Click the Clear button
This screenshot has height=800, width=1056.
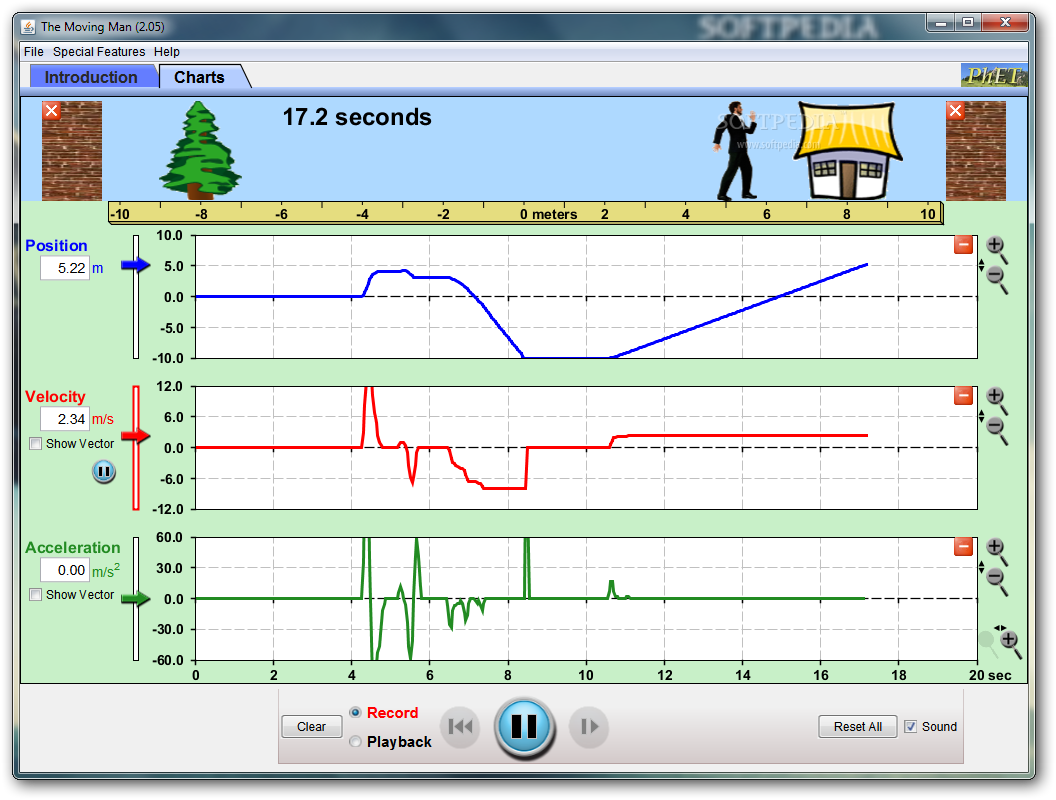click(311, 727)
